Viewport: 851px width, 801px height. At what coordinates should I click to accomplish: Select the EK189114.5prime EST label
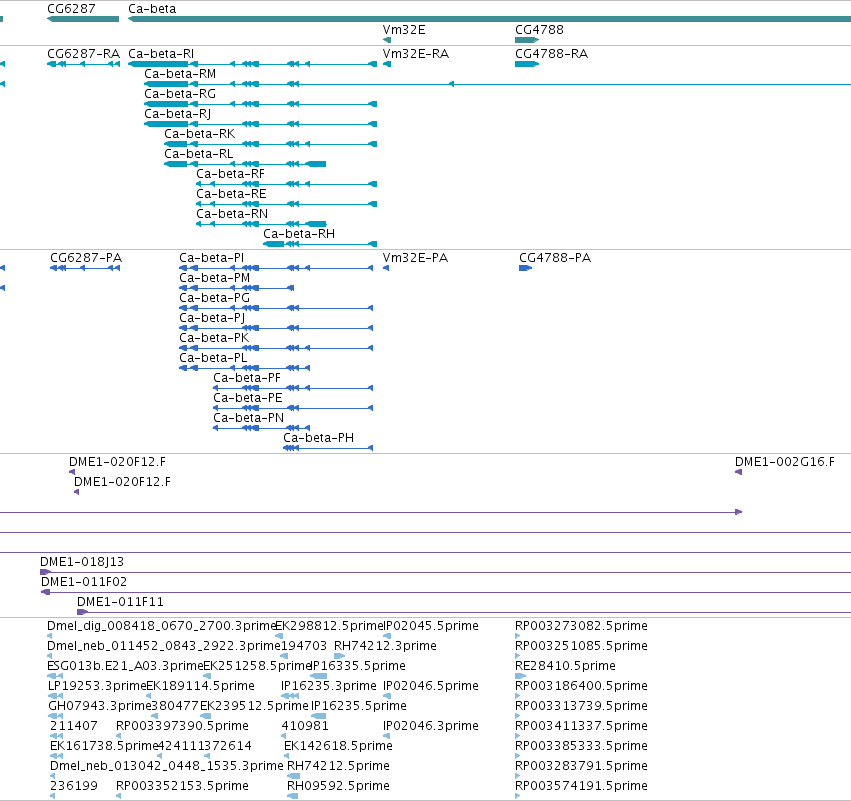pos(200,686)
